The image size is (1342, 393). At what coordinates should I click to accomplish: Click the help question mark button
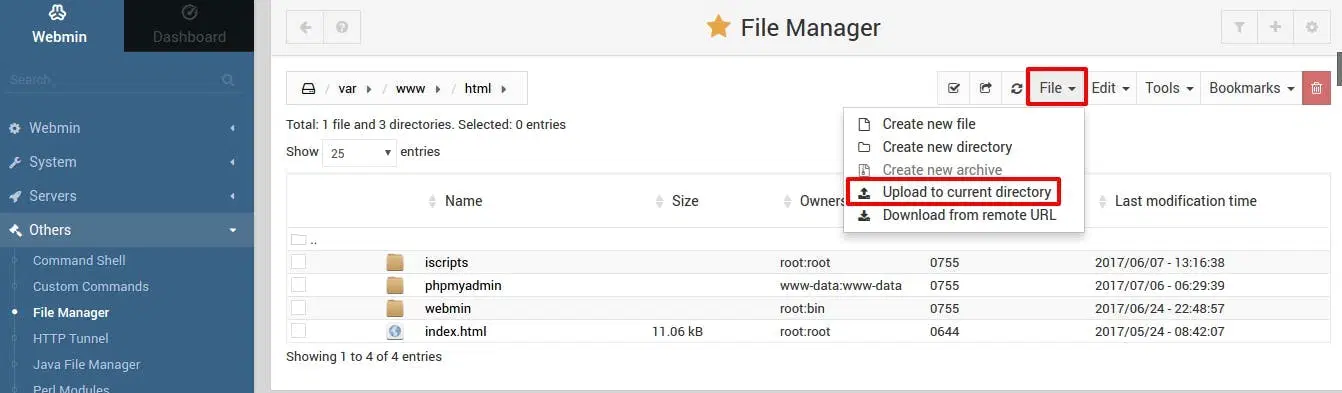(x=342, y=27)
